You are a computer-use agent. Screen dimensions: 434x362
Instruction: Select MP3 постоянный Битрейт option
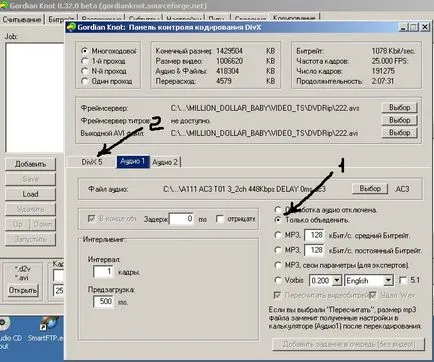tap(277, 250)
